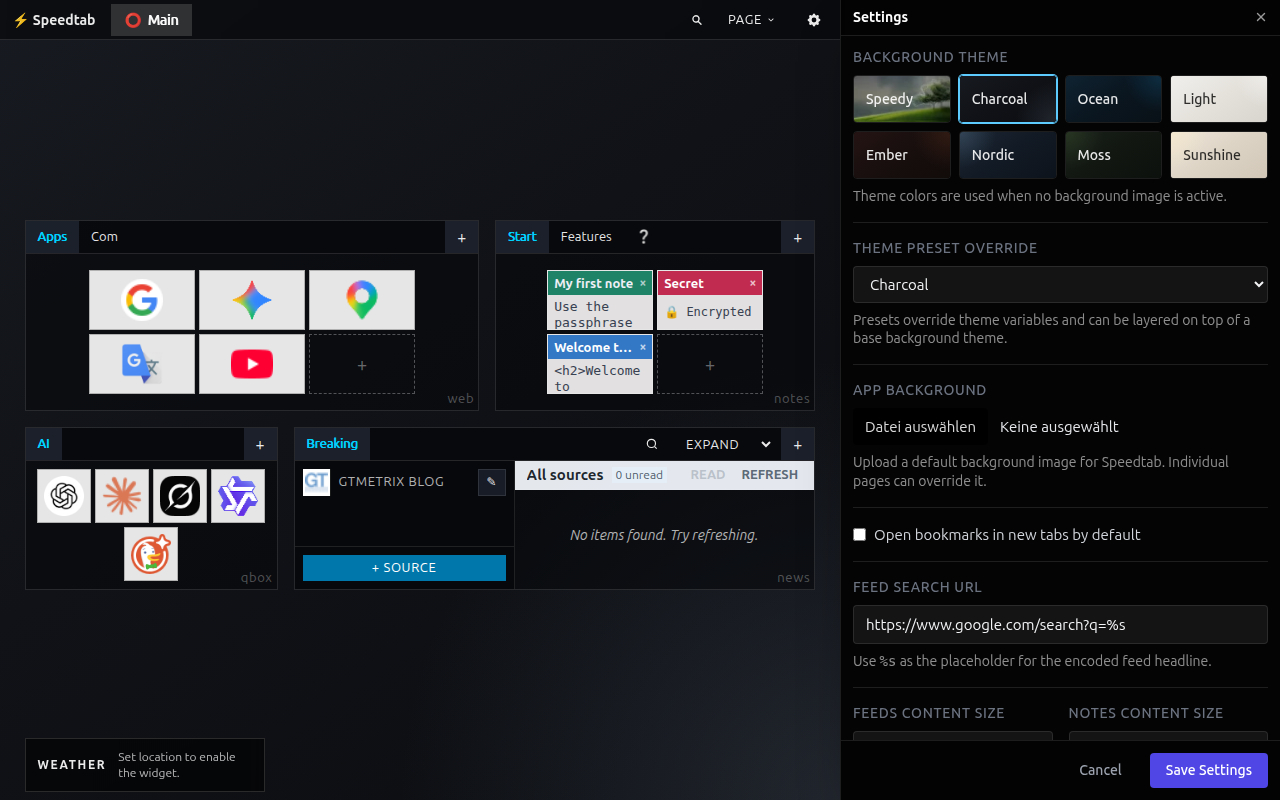Add a new note placeholder

point(710,366)
